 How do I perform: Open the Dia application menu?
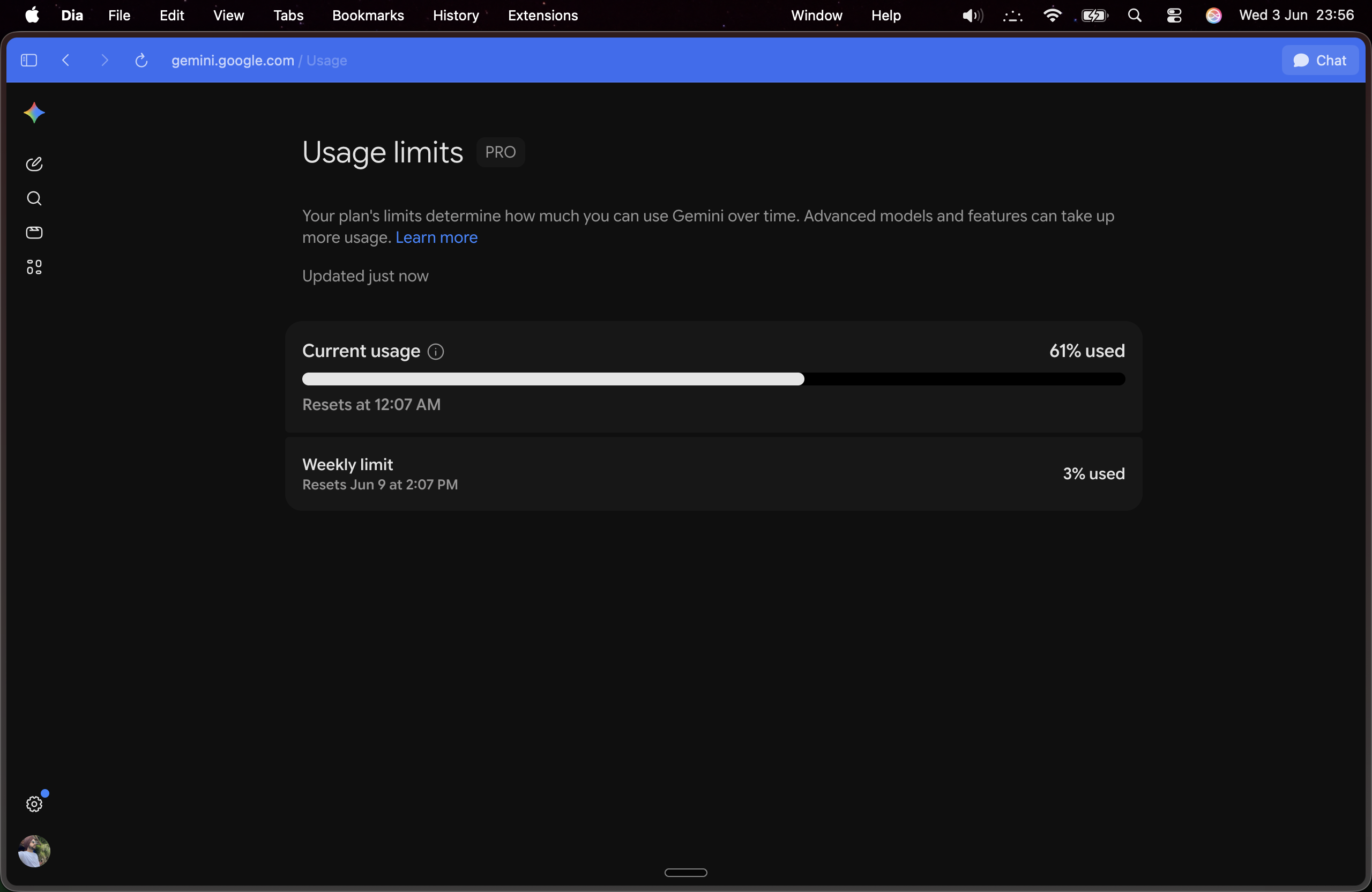coord(72,15)
